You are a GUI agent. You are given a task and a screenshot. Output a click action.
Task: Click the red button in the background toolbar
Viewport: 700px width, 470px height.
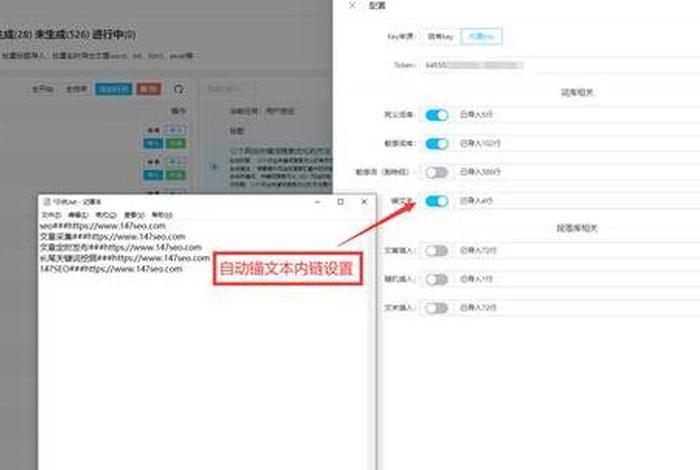coord(149,89)
